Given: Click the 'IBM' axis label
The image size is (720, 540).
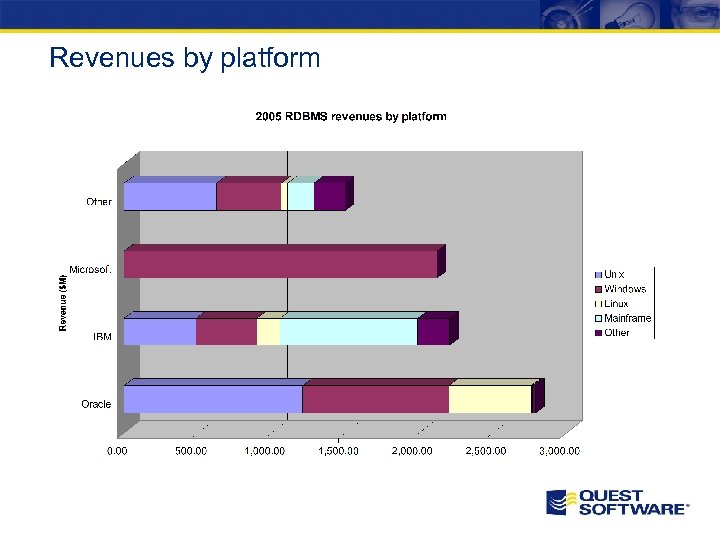Looking at the screenshot, I should tap(102, 337).
